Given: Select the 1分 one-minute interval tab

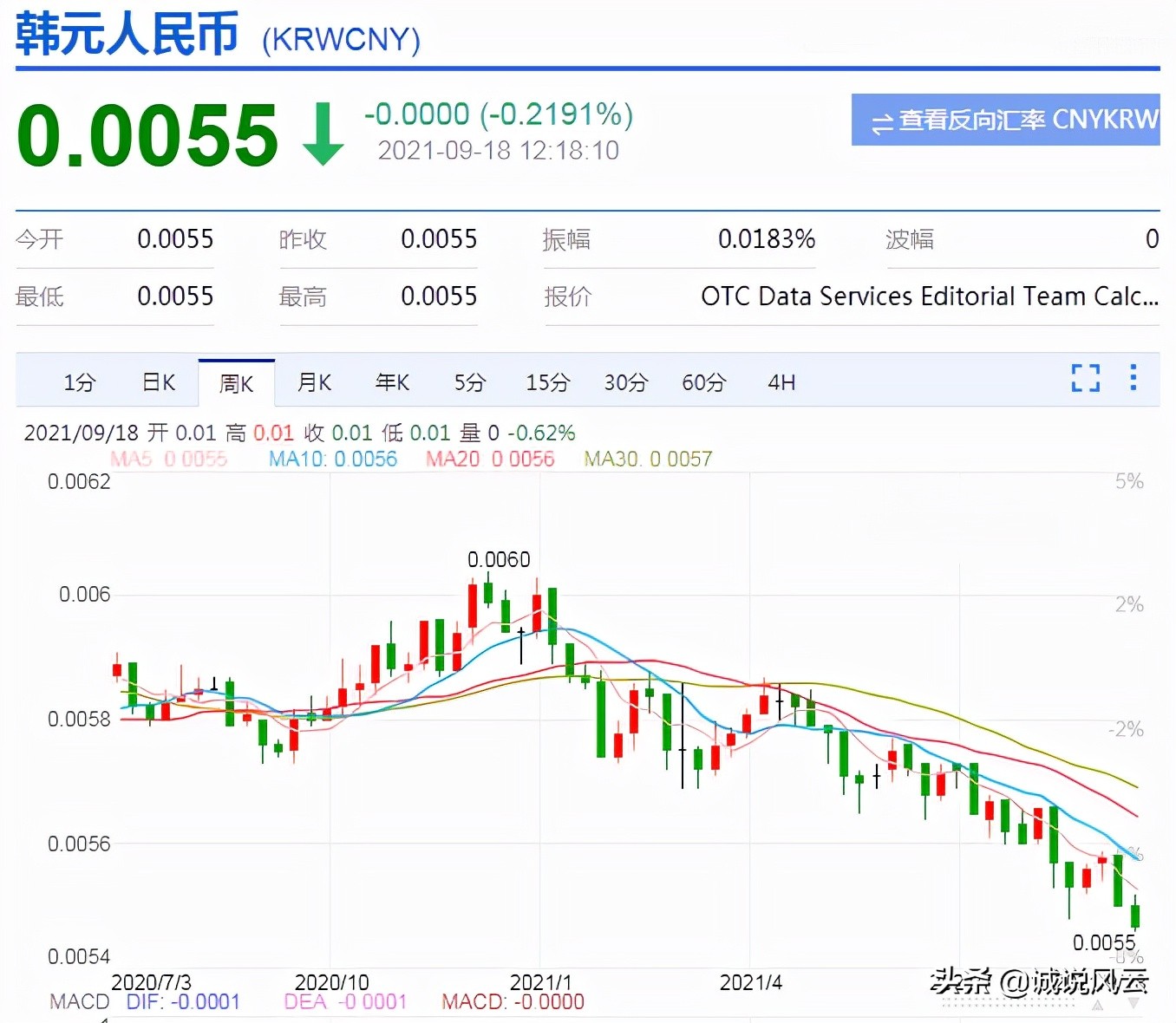Looking at the screenshot, I should point(79,381).
